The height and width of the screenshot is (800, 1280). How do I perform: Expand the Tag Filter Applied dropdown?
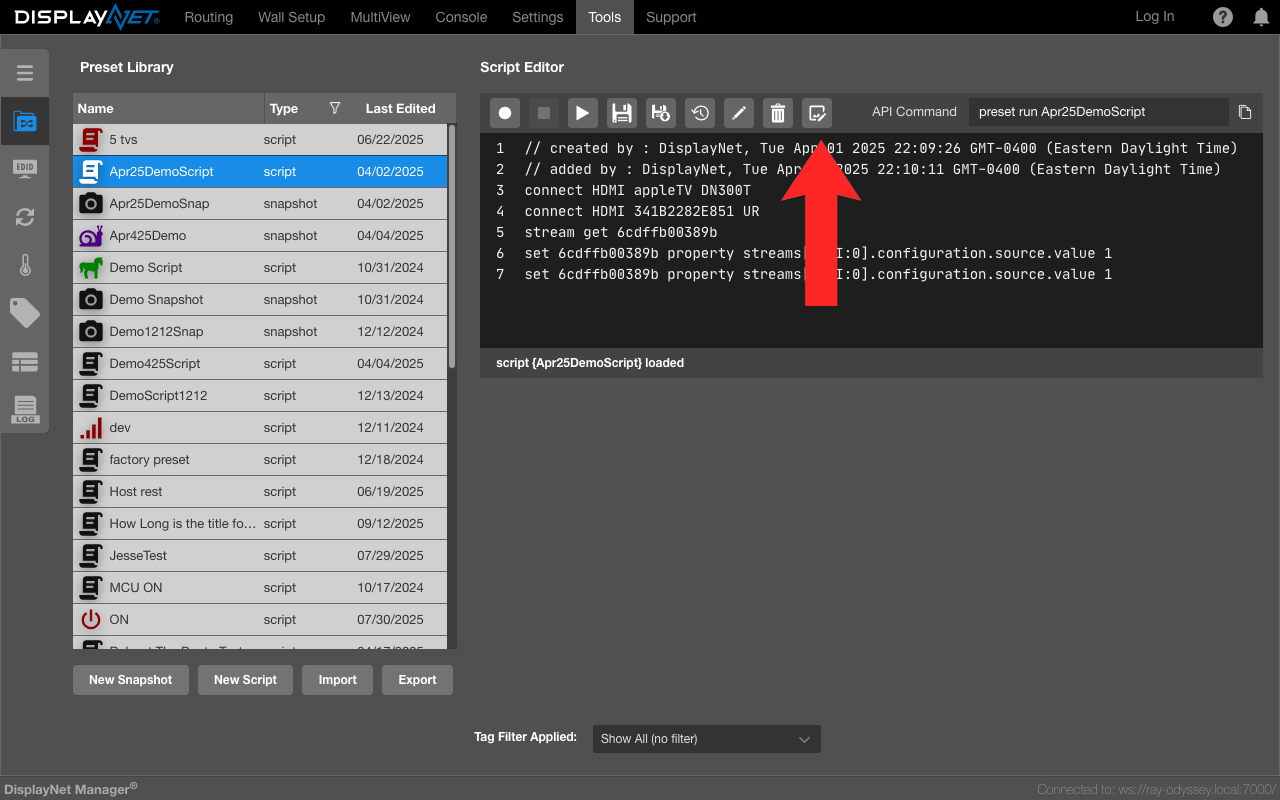707,739
